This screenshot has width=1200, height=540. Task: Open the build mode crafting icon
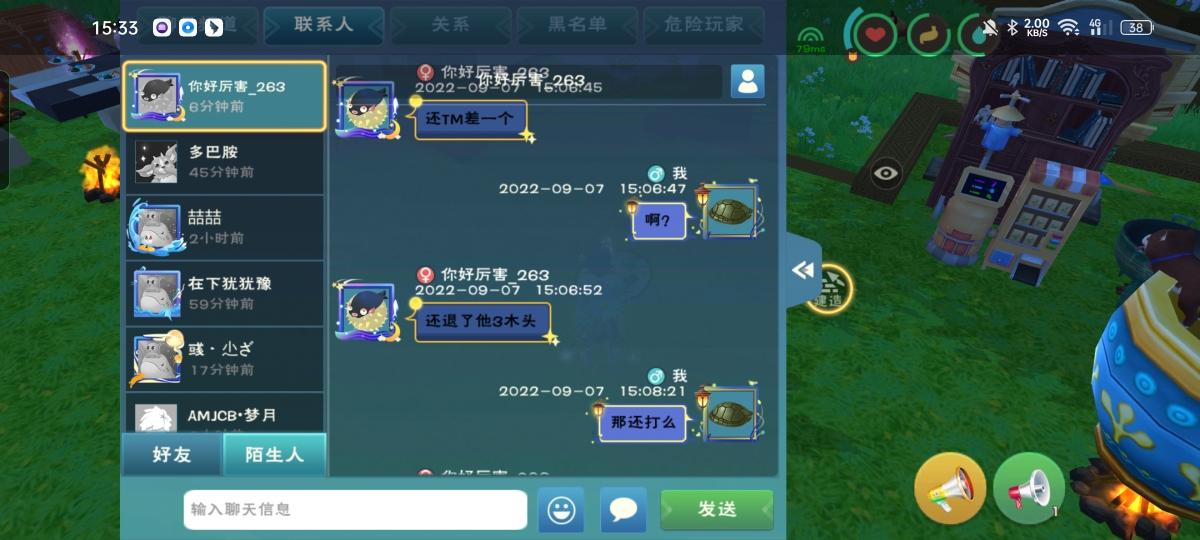(830, 289)
